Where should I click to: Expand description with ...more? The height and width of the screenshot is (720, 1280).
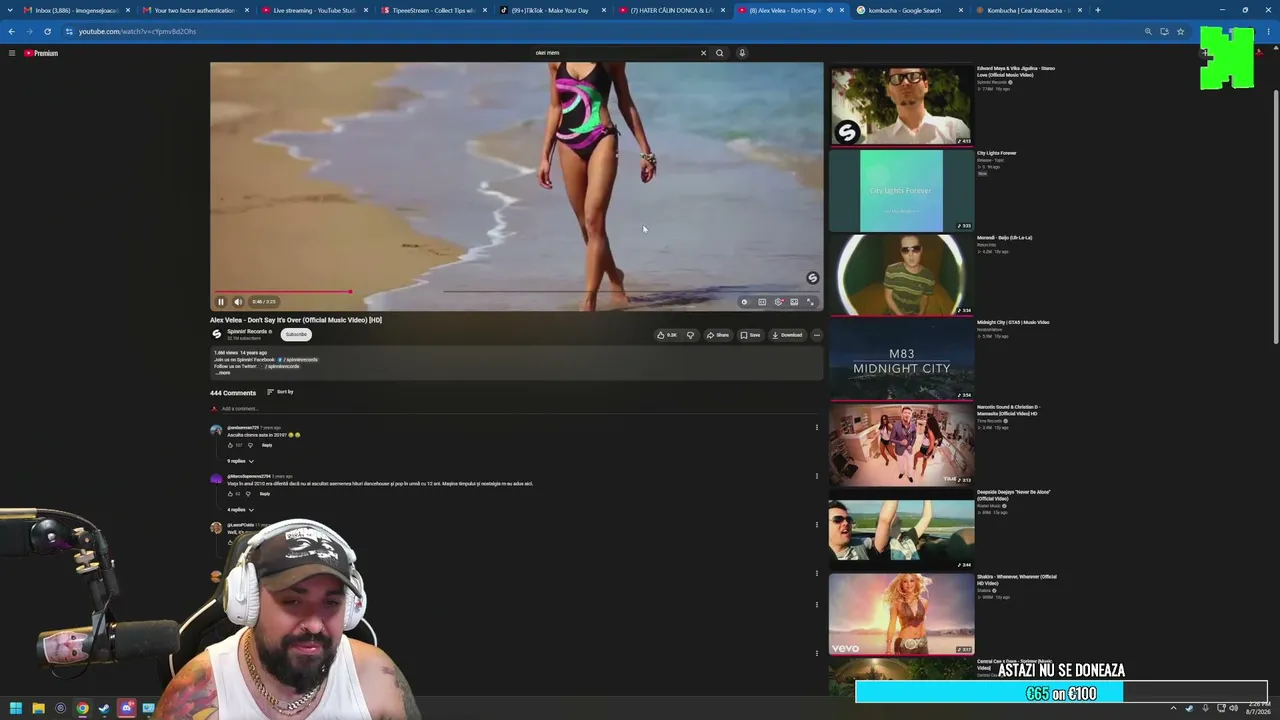point(223,373)
